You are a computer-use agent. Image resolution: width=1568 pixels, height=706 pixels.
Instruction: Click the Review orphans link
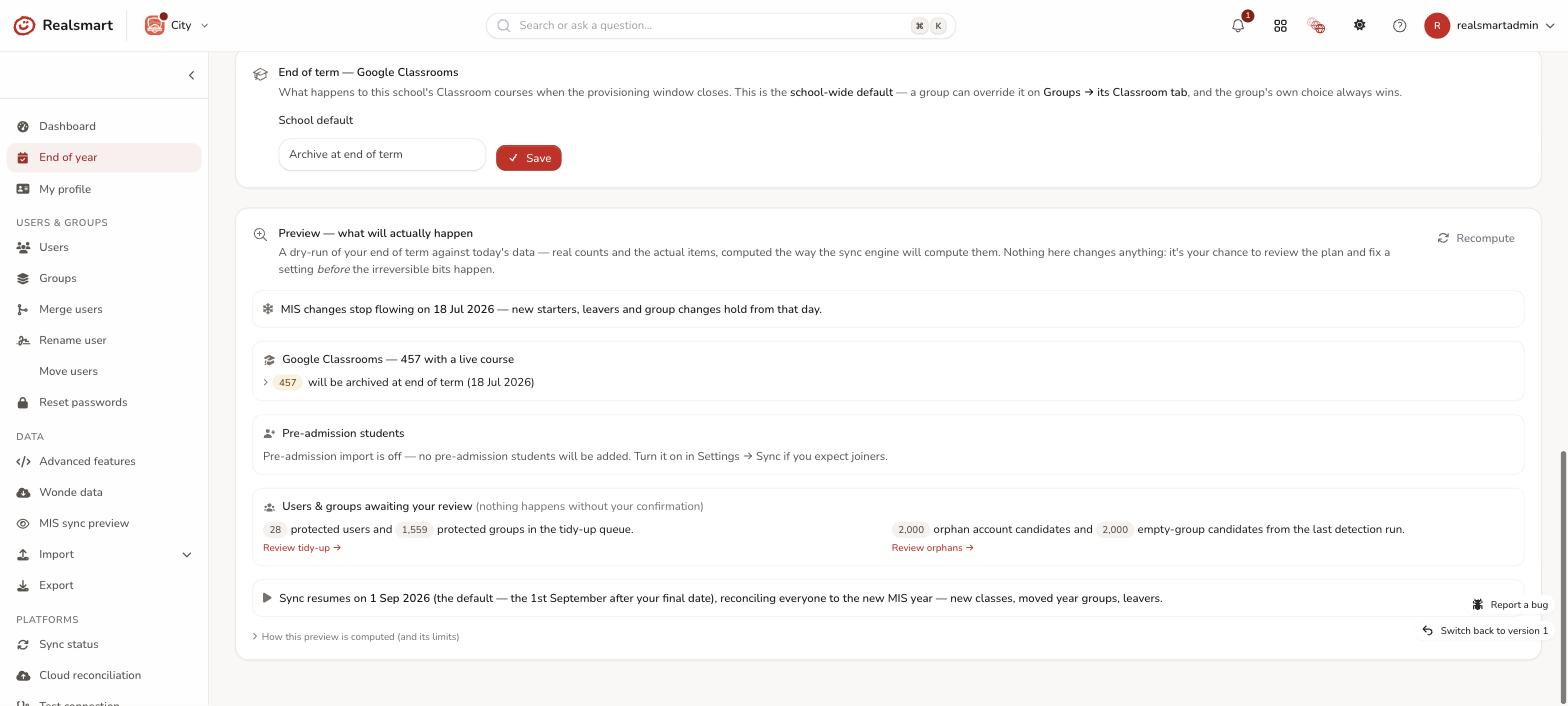(932, 548)
